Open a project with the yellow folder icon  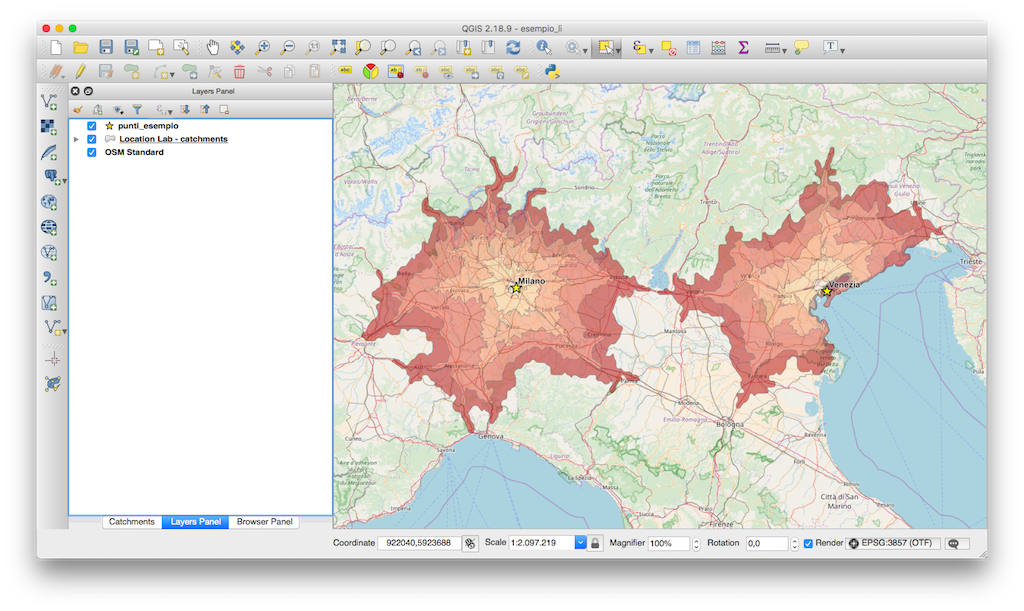[81, 47]
